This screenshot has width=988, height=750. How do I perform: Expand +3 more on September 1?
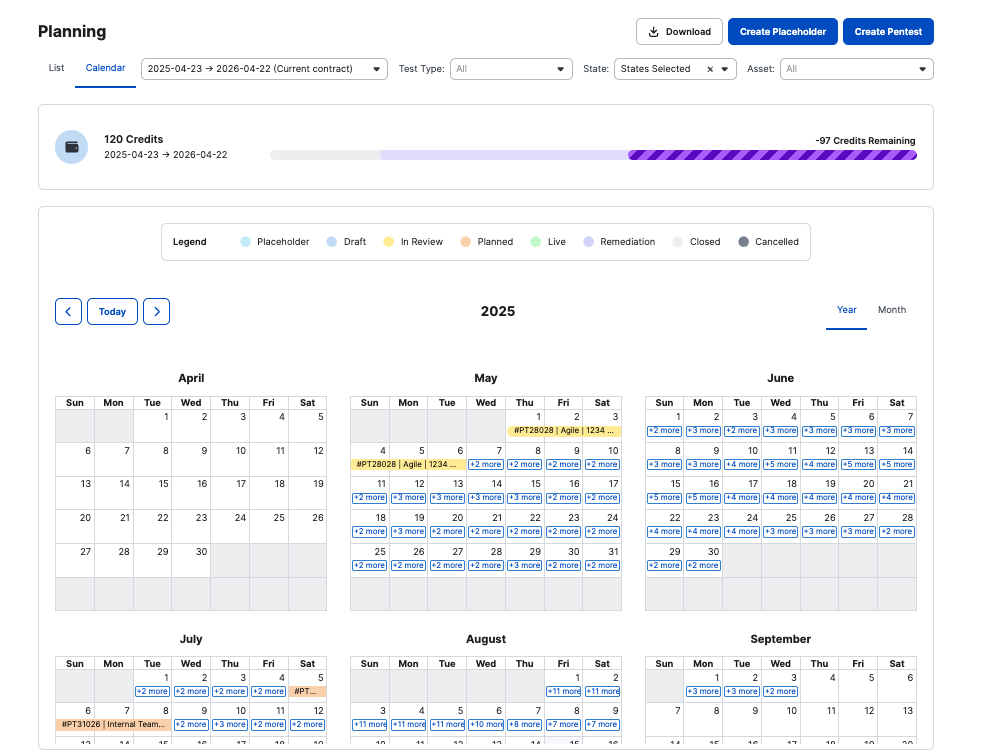coord(703,691)
